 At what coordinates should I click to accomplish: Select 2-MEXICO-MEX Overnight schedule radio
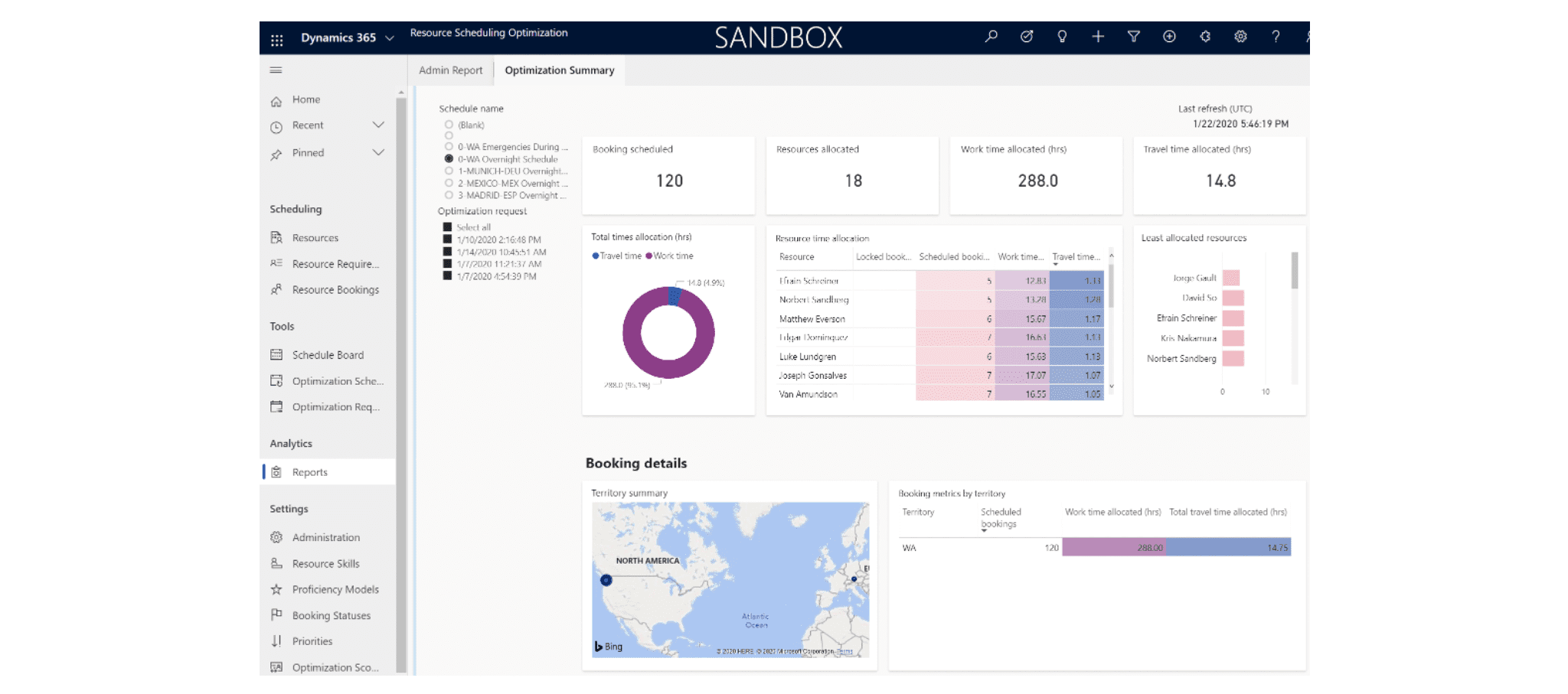coord(449,184)
